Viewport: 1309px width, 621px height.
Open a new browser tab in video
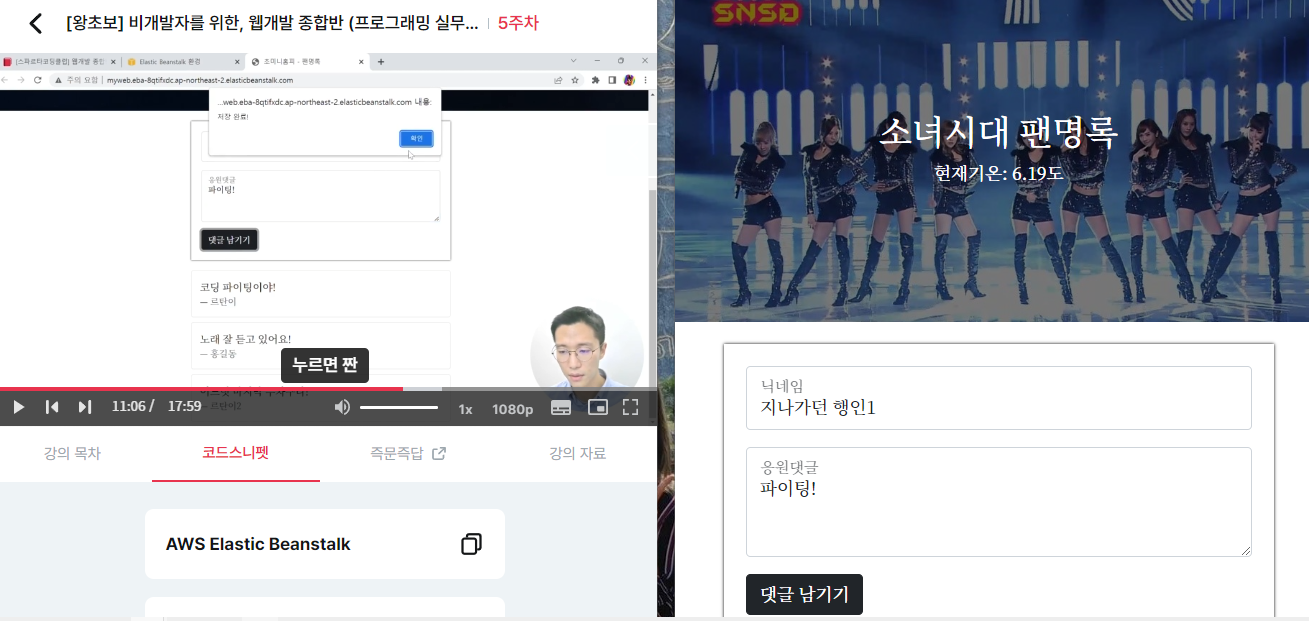380,61
